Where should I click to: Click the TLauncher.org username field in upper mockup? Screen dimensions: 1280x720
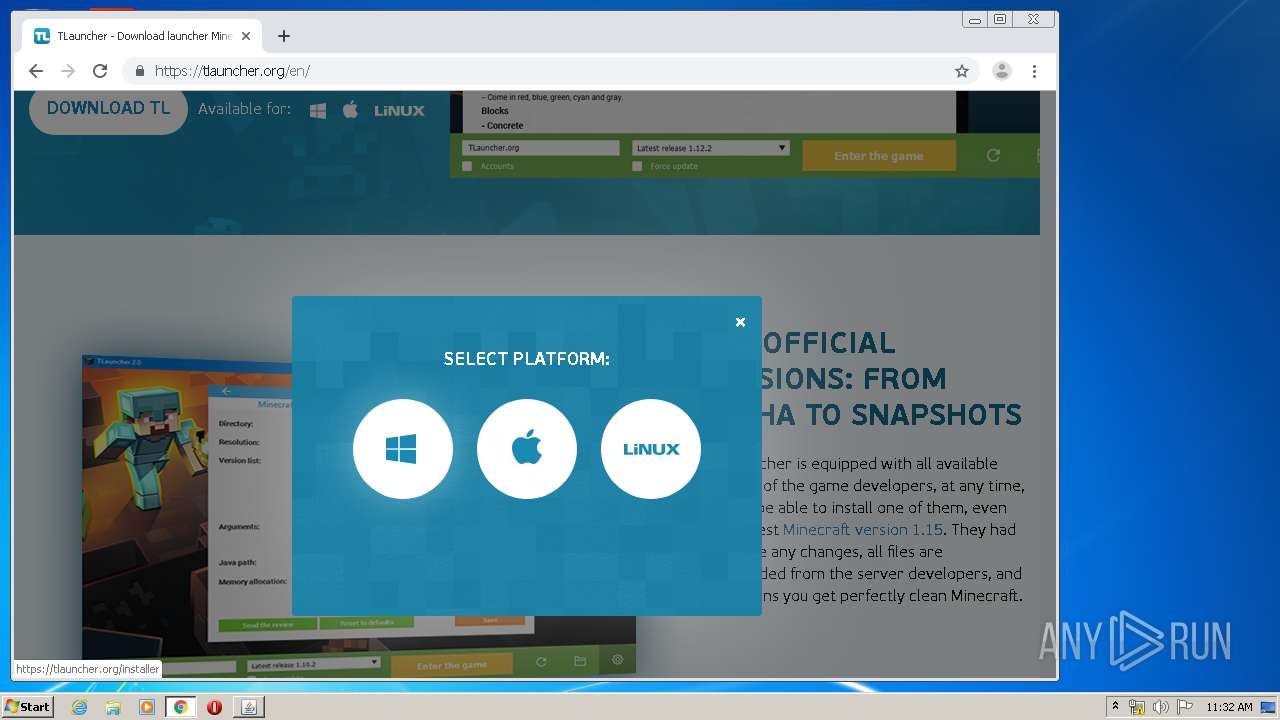pos(541,148)
